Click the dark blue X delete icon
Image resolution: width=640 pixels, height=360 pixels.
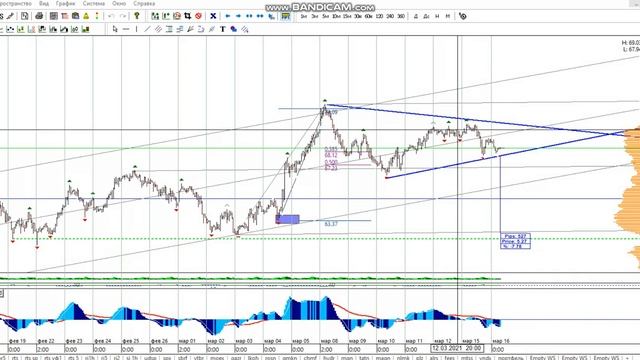click(x=213, y=16)
